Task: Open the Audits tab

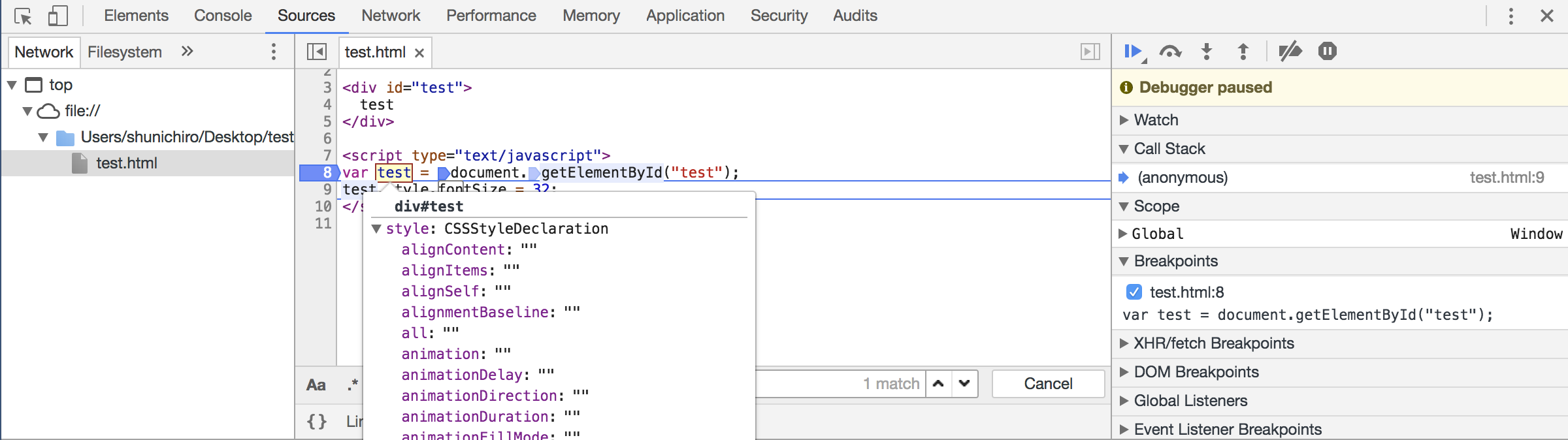Action: point(855,16)
